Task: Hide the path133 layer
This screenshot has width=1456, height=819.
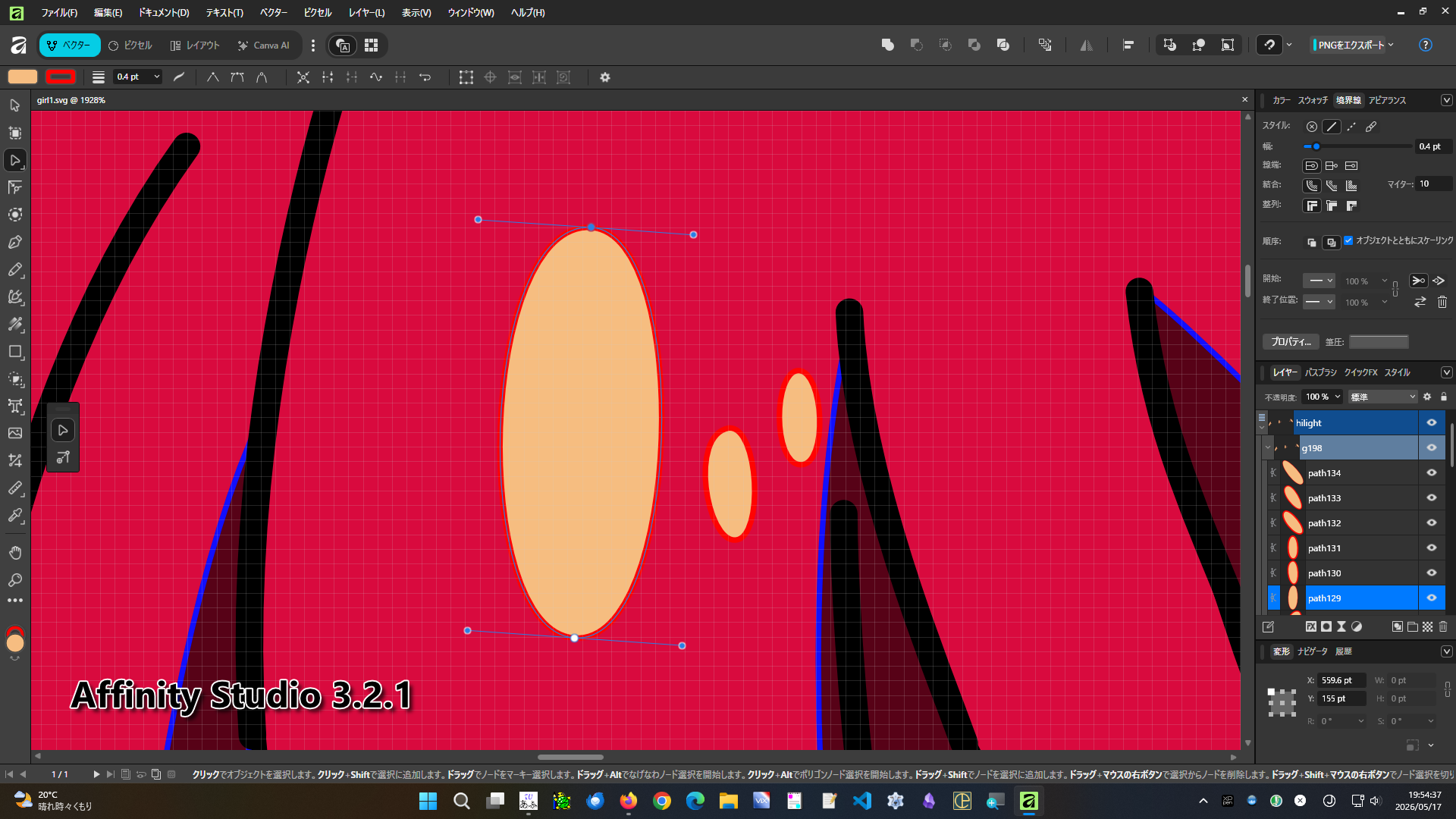Action: (x=1432, y=498)
